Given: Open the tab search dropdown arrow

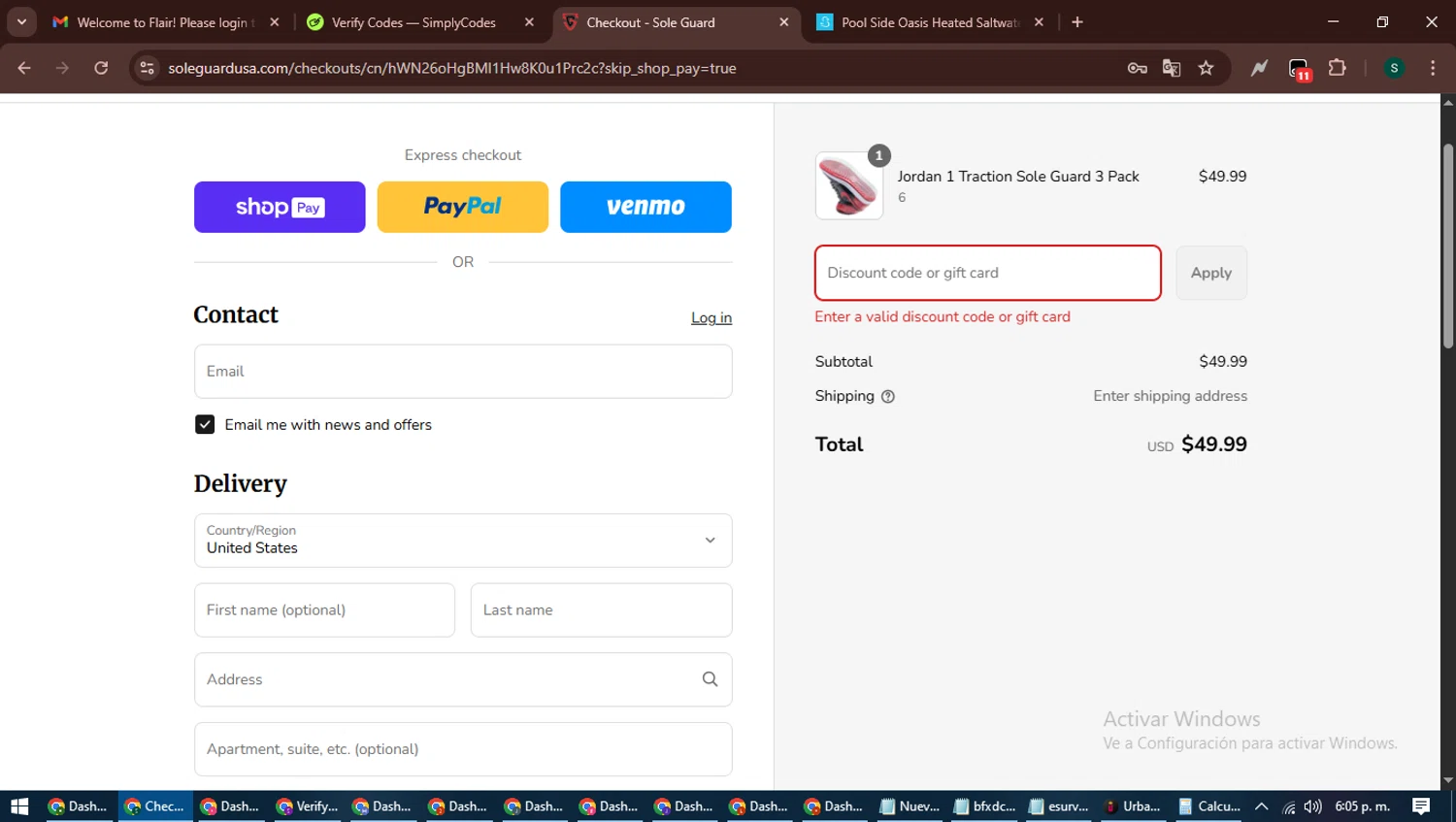Looking at the screenshot, I should point(21,21).
